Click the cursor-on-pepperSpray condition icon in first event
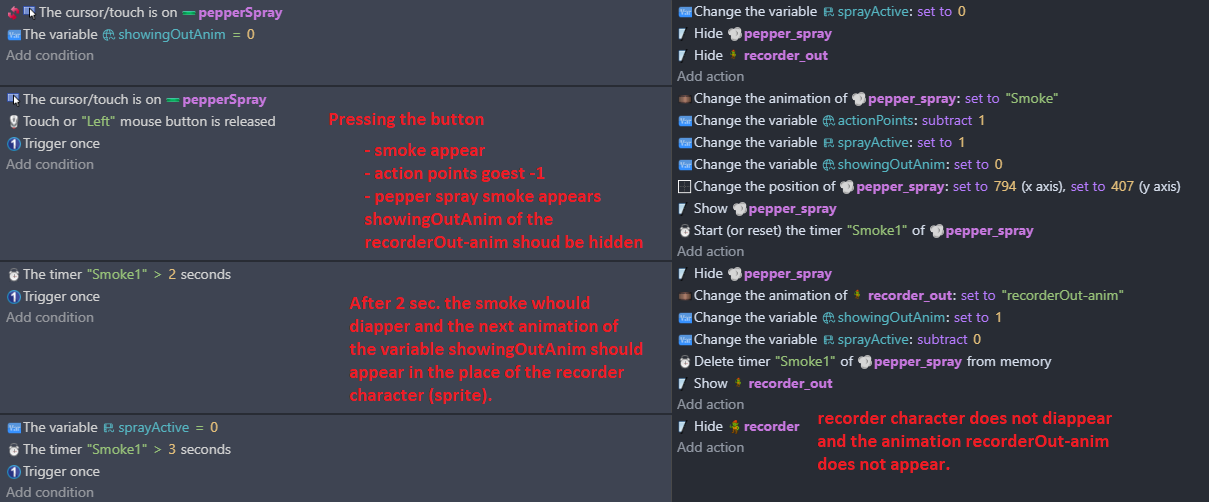This screenshot has height=502, width=1209. pos(29,12)
